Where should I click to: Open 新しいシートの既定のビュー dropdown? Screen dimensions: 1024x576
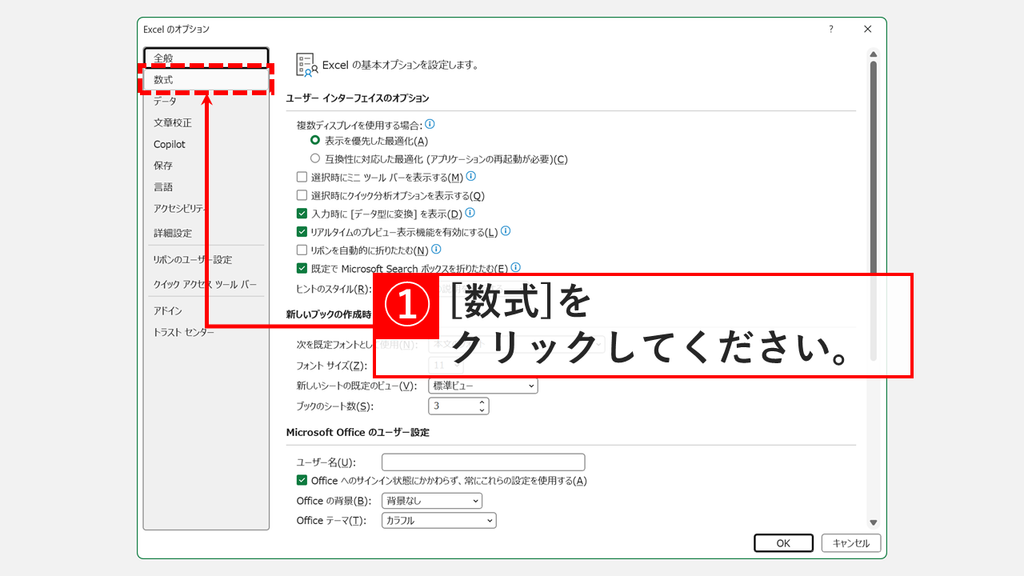click(483, 386)
